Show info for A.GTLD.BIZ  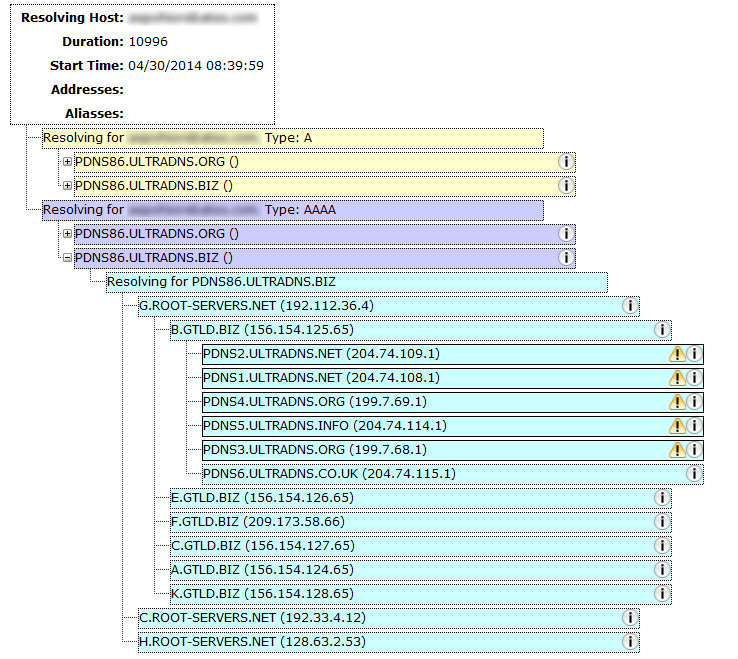point(662,570)
